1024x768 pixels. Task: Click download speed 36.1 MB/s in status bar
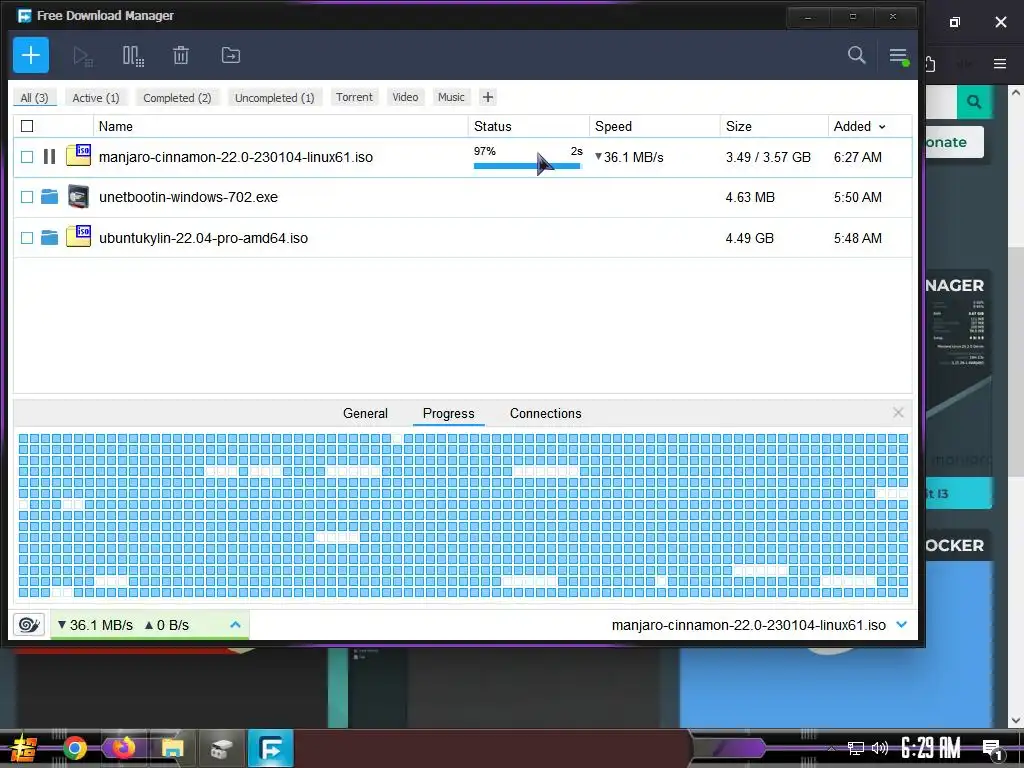click(x=95, y=625)
